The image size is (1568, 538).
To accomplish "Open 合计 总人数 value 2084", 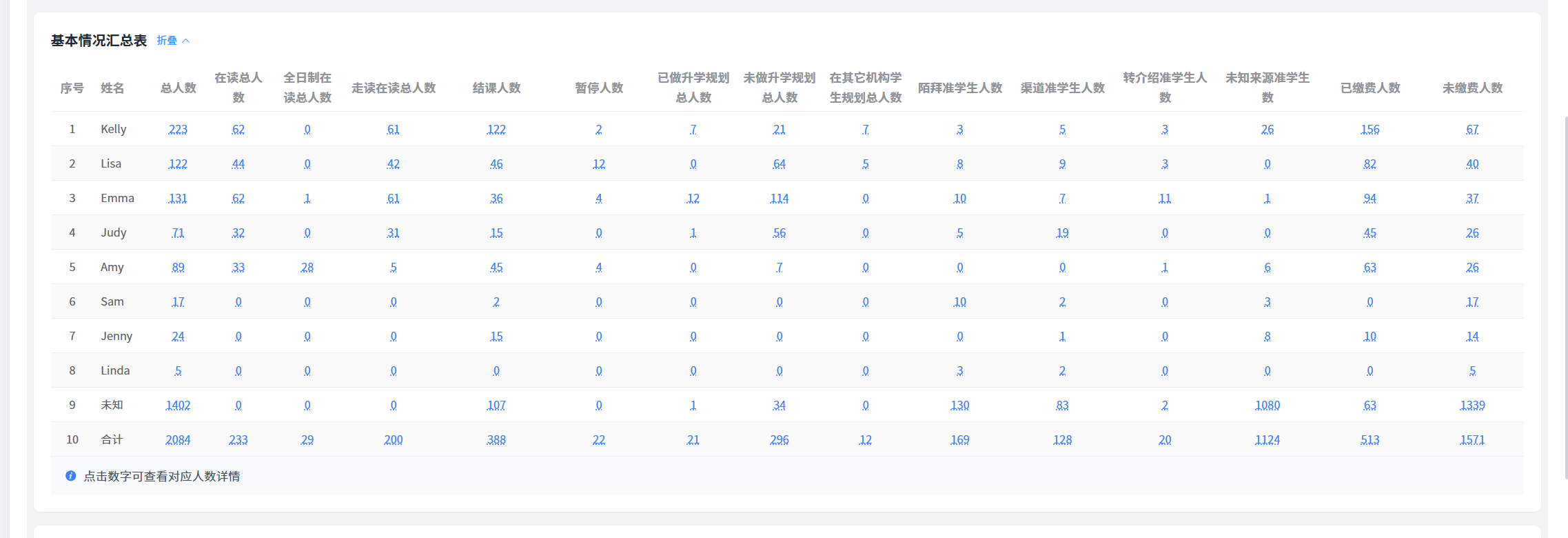I will pyautogui.click(x=178, y=439).
